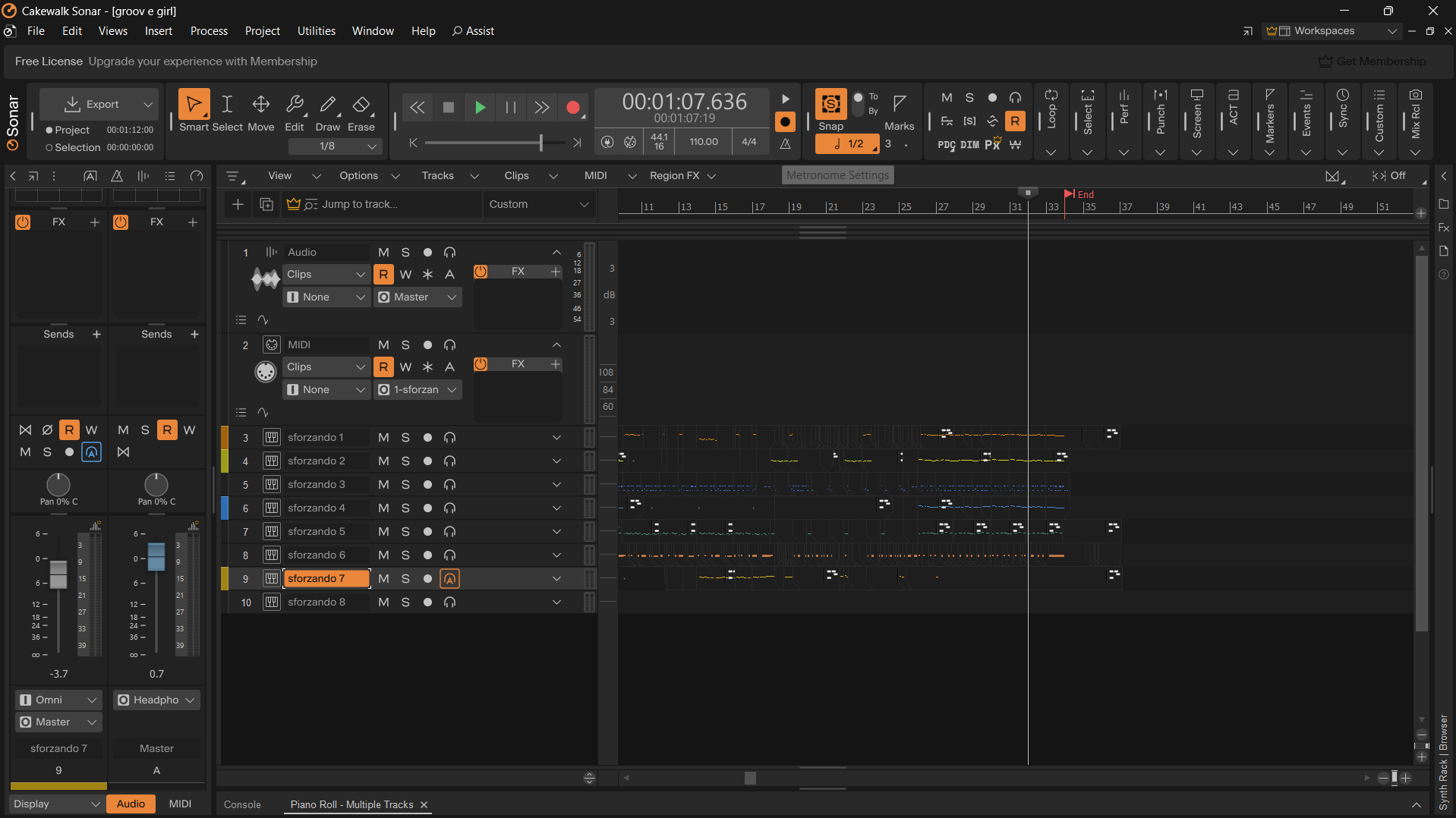This screenshot has height=818, width=1456.
Task: Pause the transport
Action: pyautogui.click(x=511, y=108)
